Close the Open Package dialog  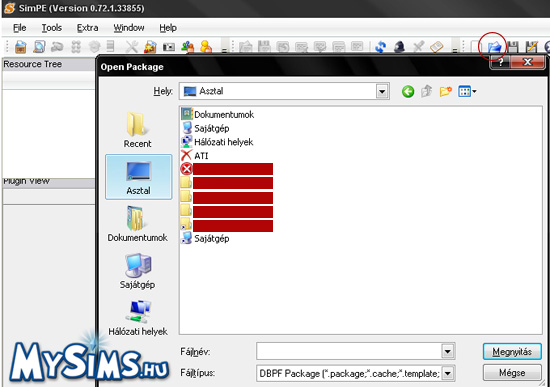point(528,62)
